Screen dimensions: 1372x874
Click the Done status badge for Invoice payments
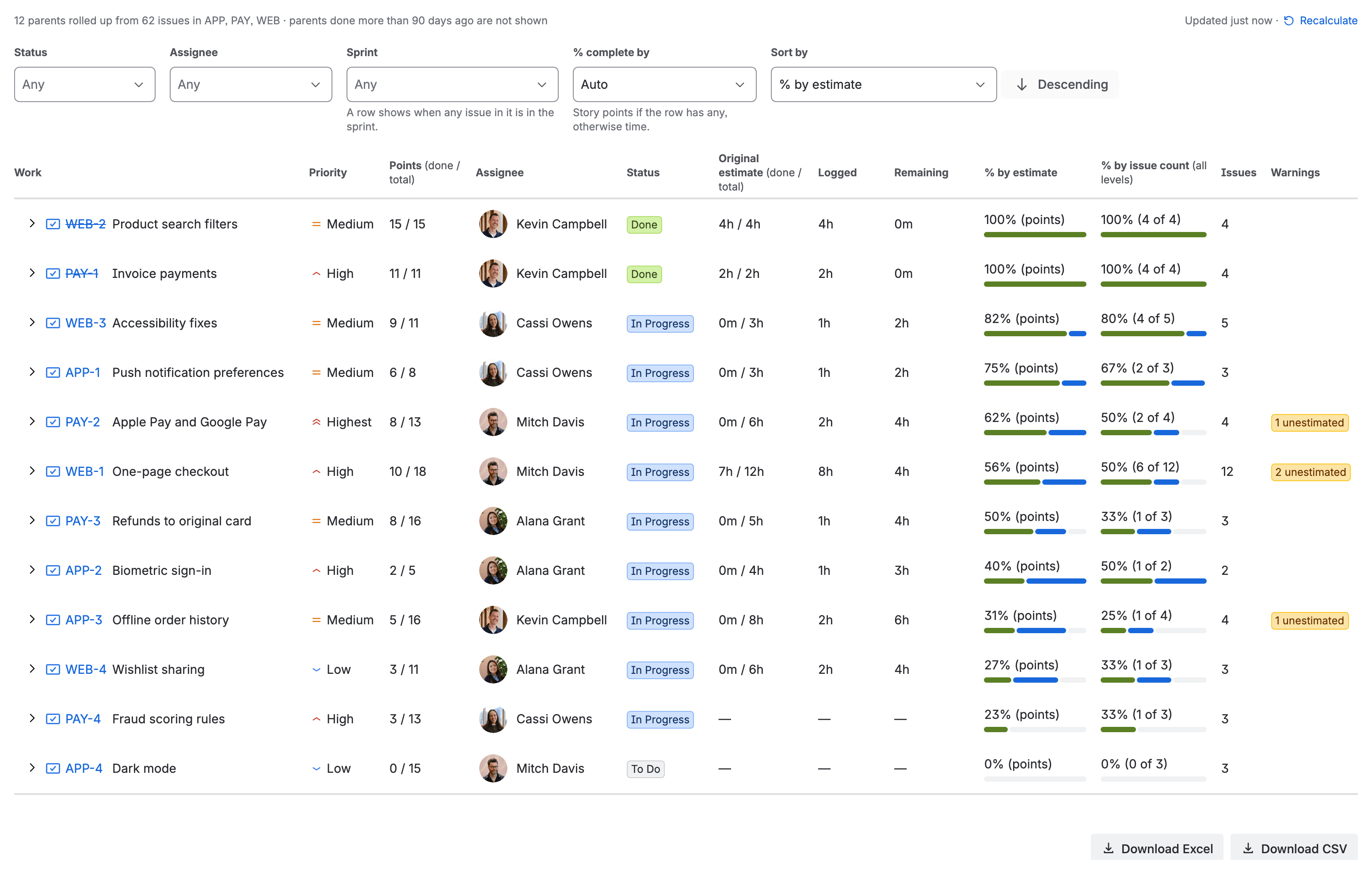pos(644,274)
